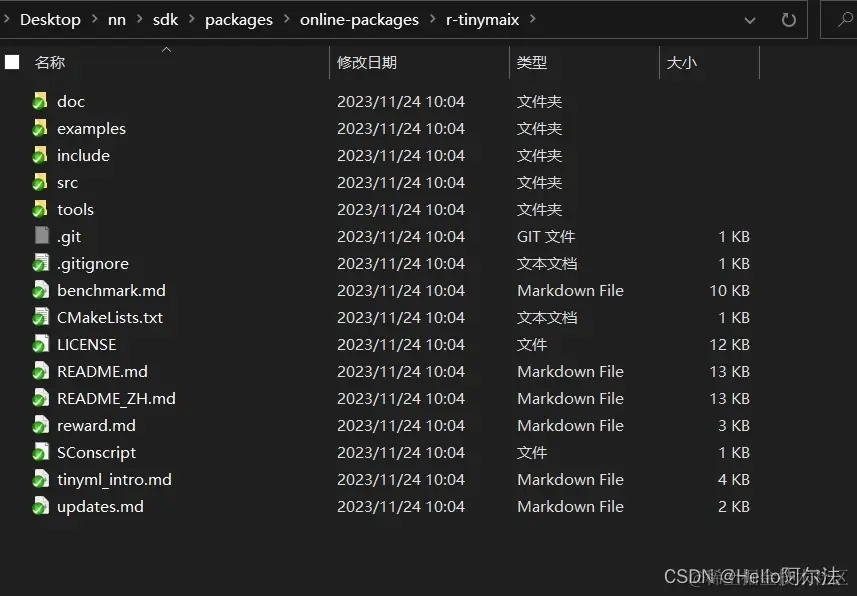
Task: Expand the chevron after sdk in path
Action: tap(192, 19)
